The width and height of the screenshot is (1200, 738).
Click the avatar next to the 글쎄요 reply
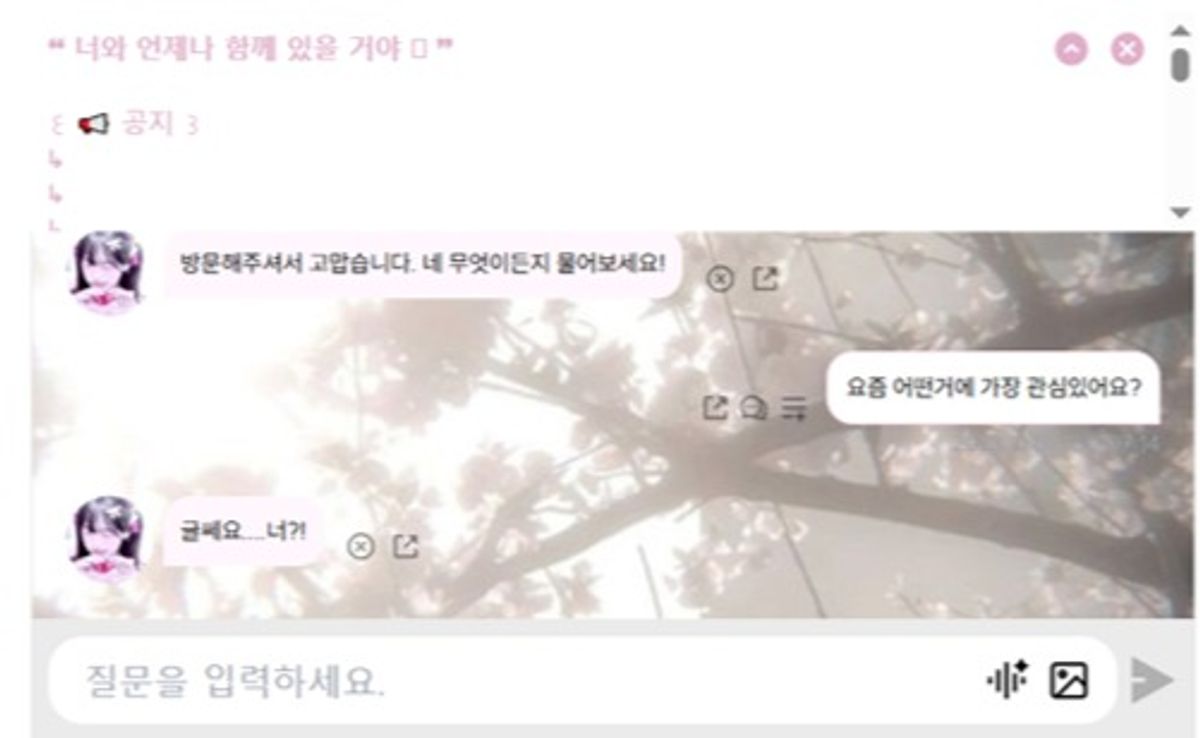[107, 538]
